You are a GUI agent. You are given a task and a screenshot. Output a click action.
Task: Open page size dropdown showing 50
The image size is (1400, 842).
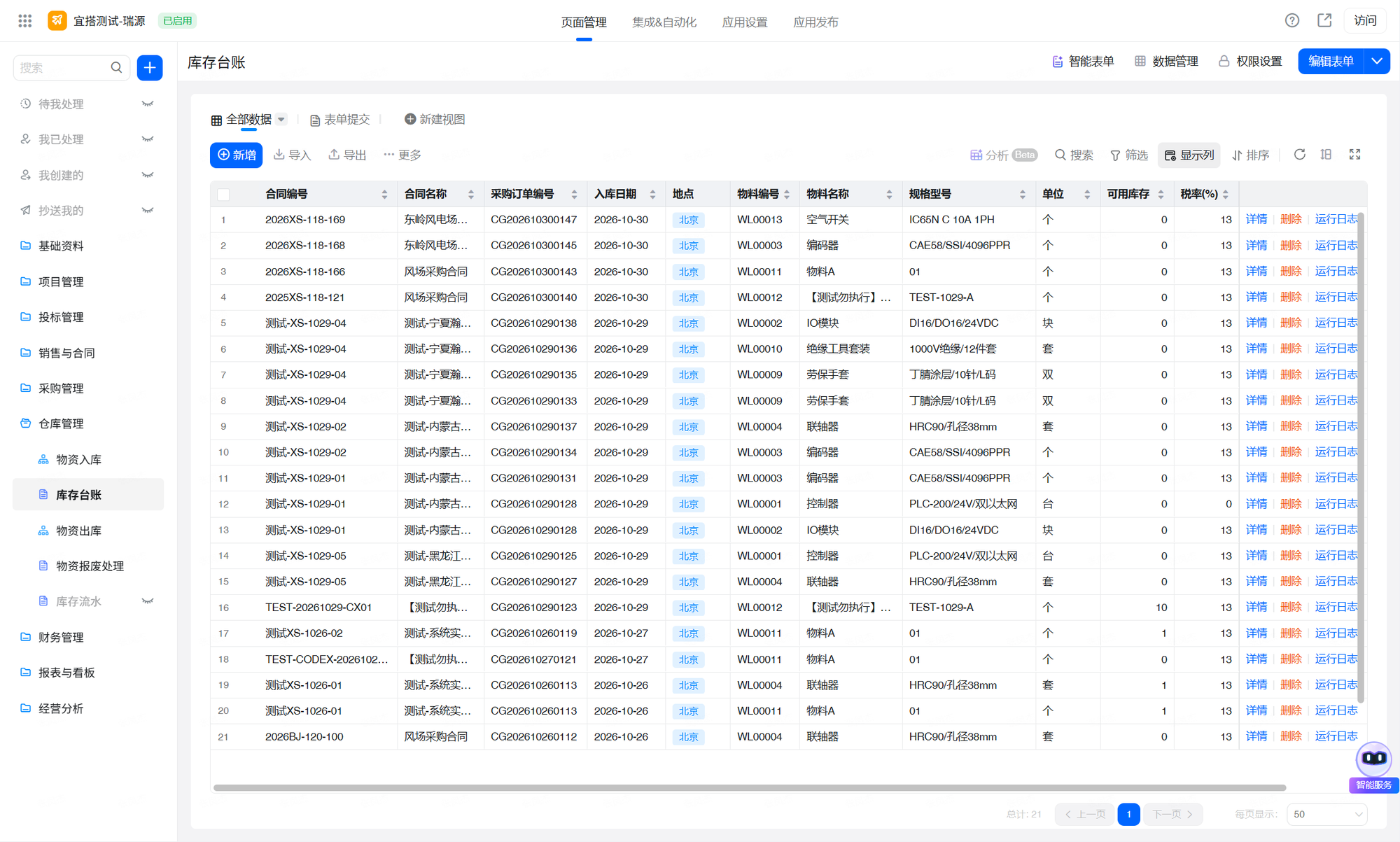1327,814
